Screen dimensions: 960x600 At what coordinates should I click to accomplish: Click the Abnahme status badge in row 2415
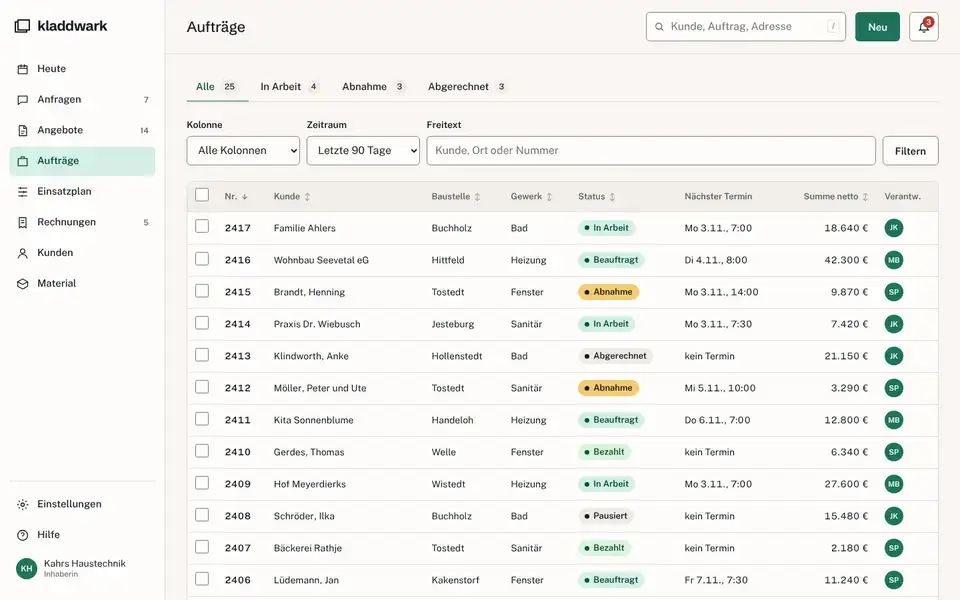tap(608, 292)
